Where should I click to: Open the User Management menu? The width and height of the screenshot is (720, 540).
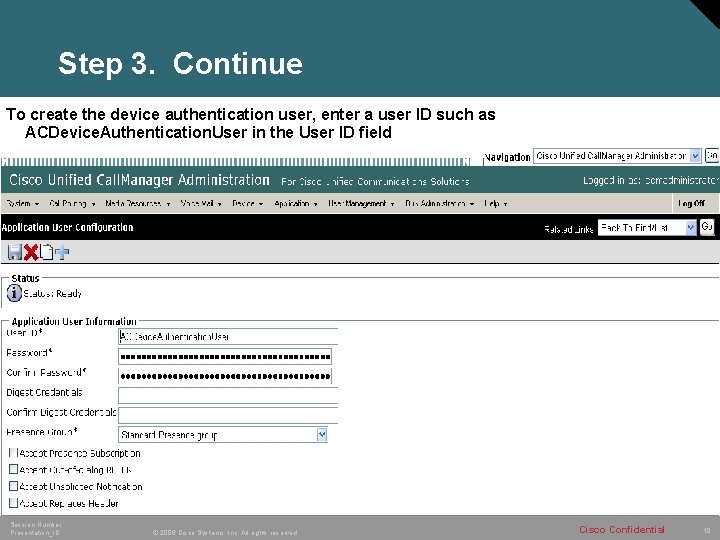tap(361, 203)
